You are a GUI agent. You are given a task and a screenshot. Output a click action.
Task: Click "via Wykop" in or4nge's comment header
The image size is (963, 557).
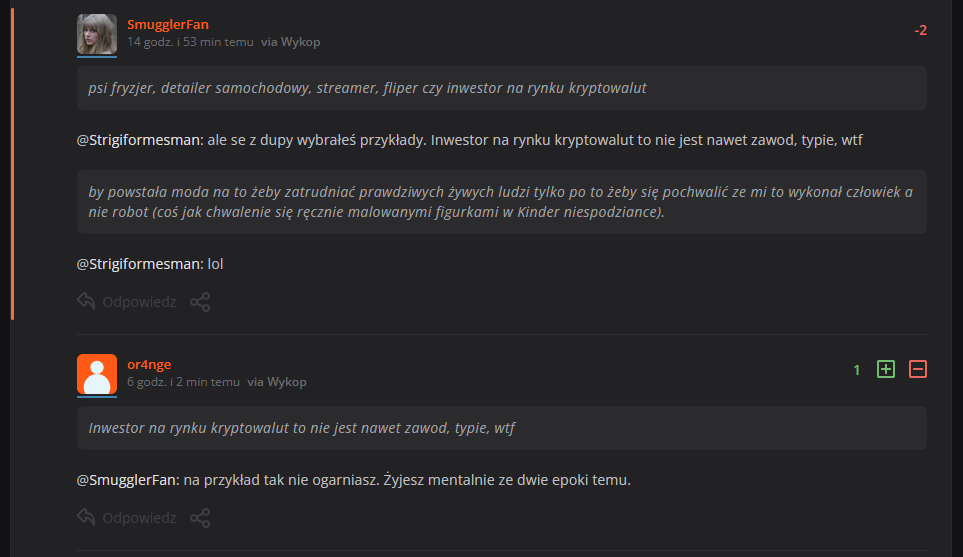pos(277,382)
